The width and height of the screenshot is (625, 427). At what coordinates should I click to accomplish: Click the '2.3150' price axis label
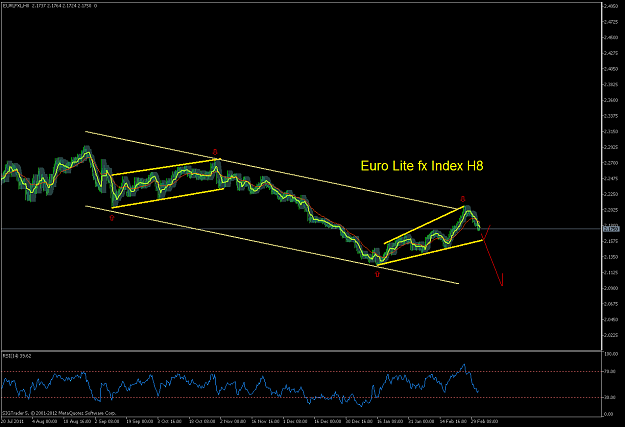point(611,131)
